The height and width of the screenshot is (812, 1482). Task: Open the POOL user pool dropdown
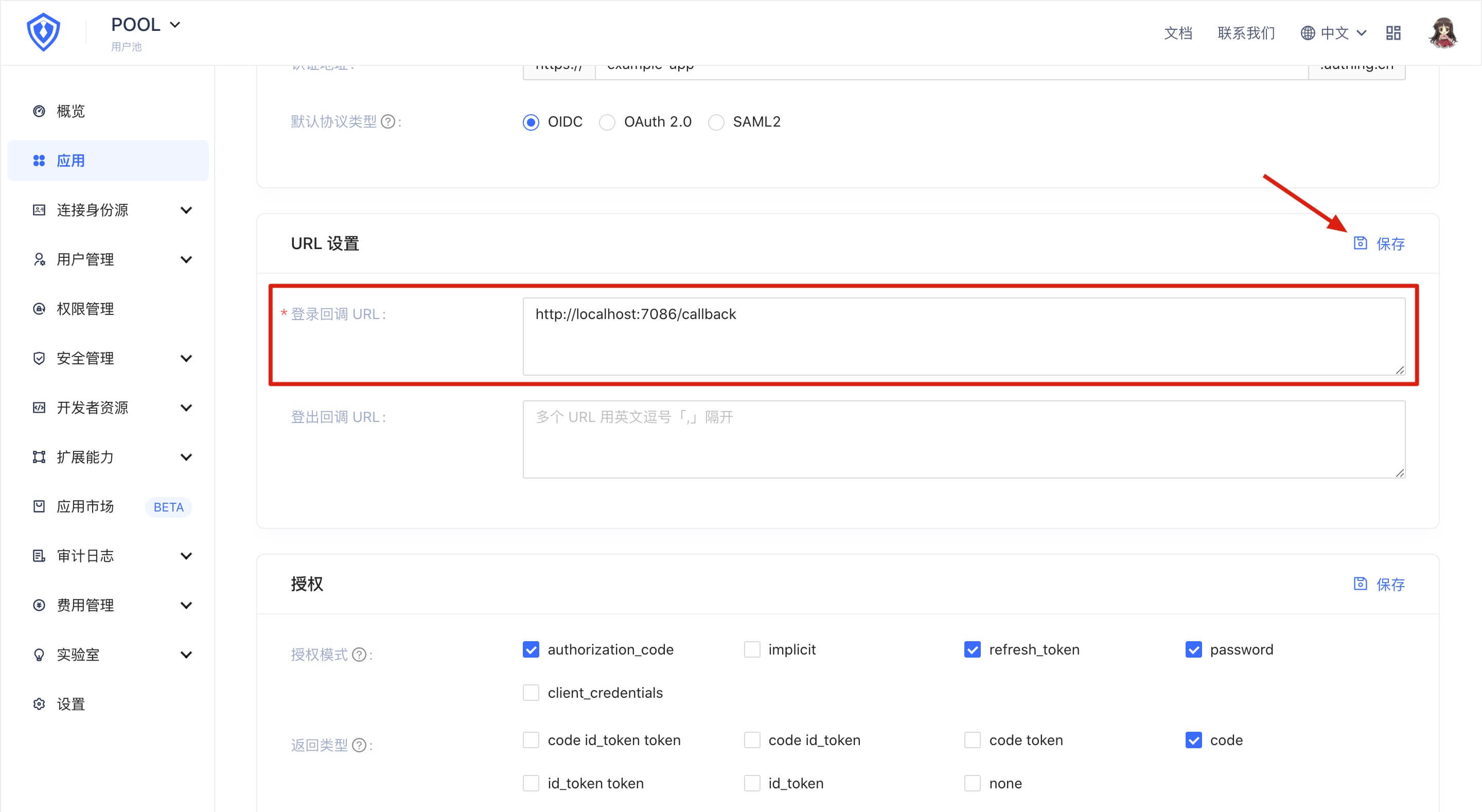(146, 25)
